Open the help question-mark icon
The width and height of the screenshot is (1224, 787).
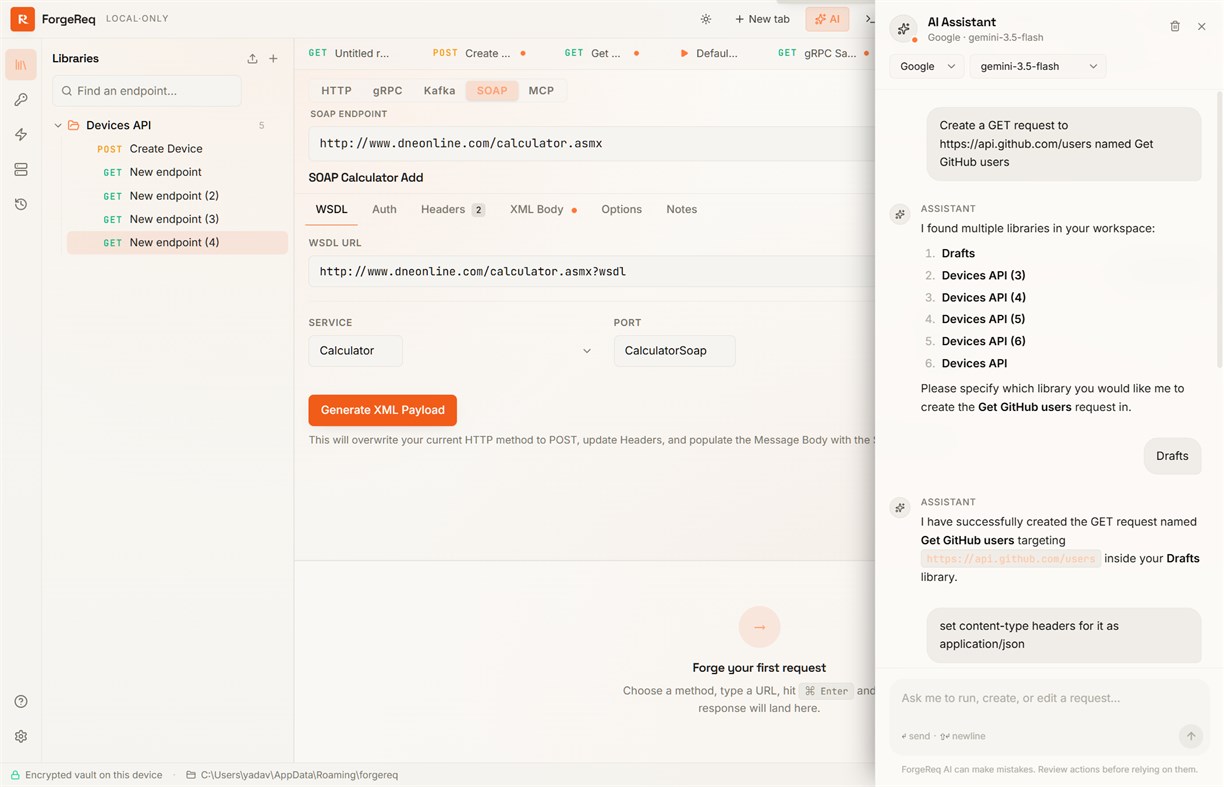click(21, 702)
